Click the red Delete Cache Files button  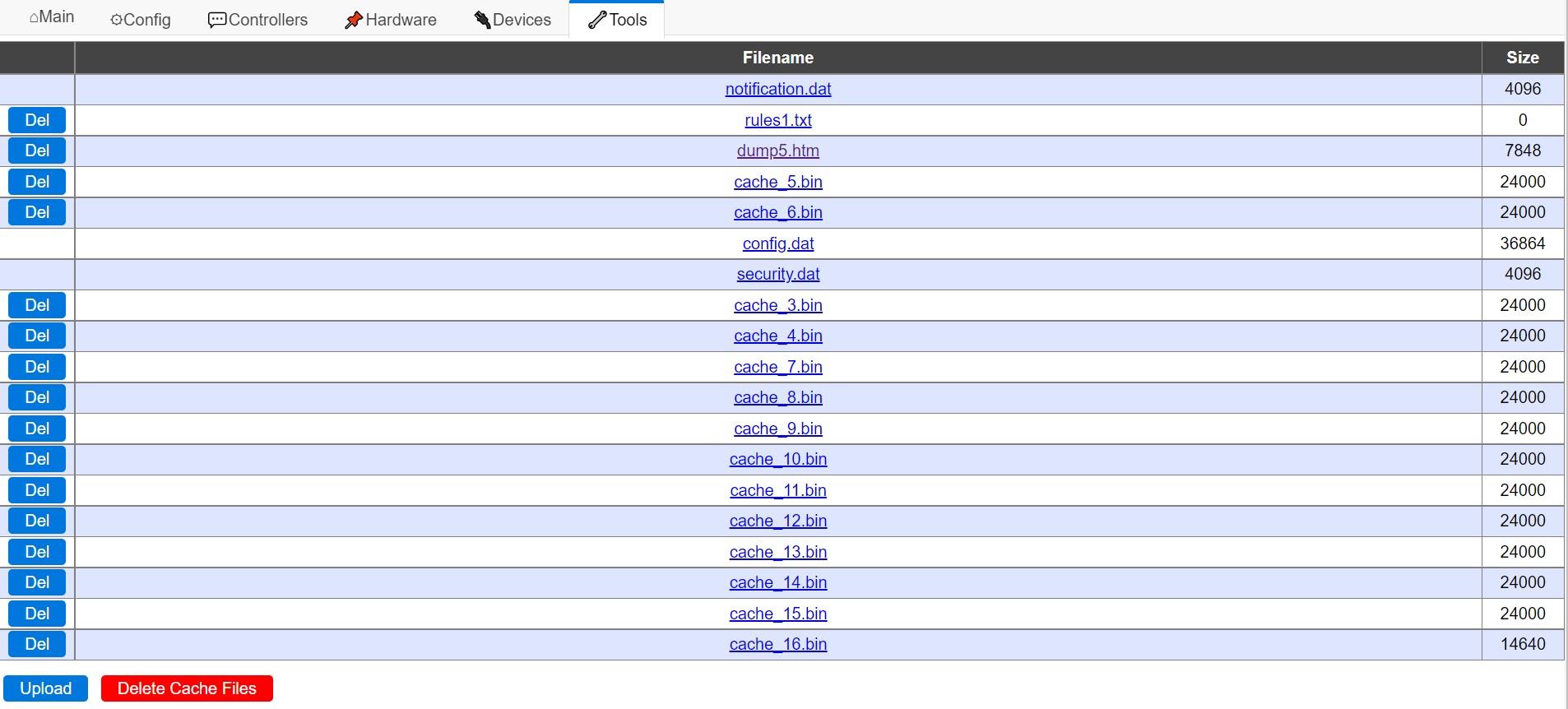187,688
